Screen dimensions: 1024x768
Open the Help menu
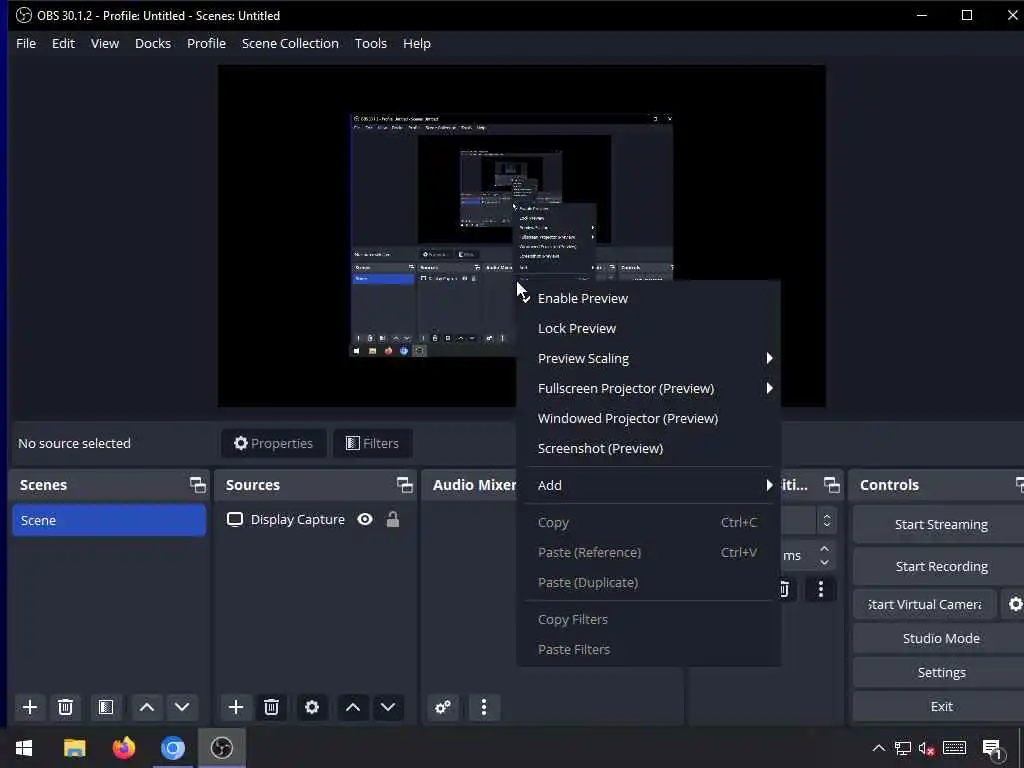(x=417, y=43)
